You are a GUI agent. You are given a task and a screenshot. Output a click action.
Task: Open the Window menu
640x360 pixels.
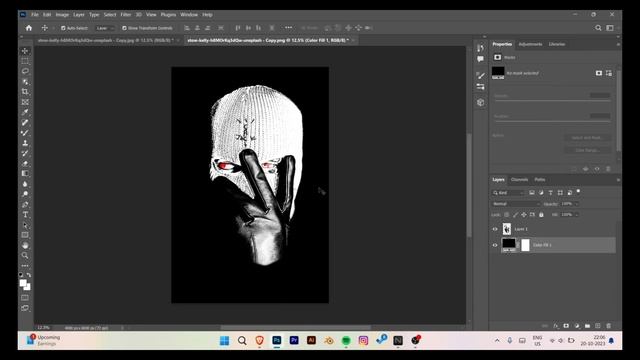pos(189,15)
